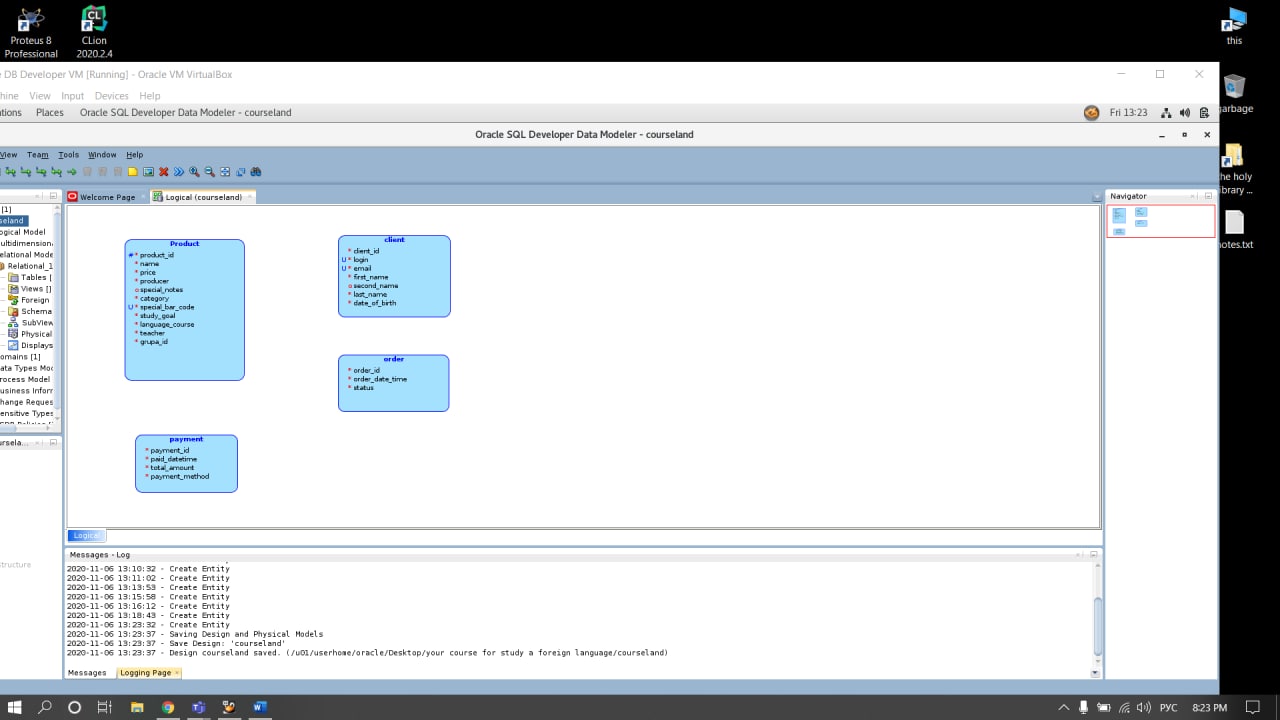This screenshot has width=1280, height=720.
Task: Minimize the Navigator panel
Action: (1208, 196)
